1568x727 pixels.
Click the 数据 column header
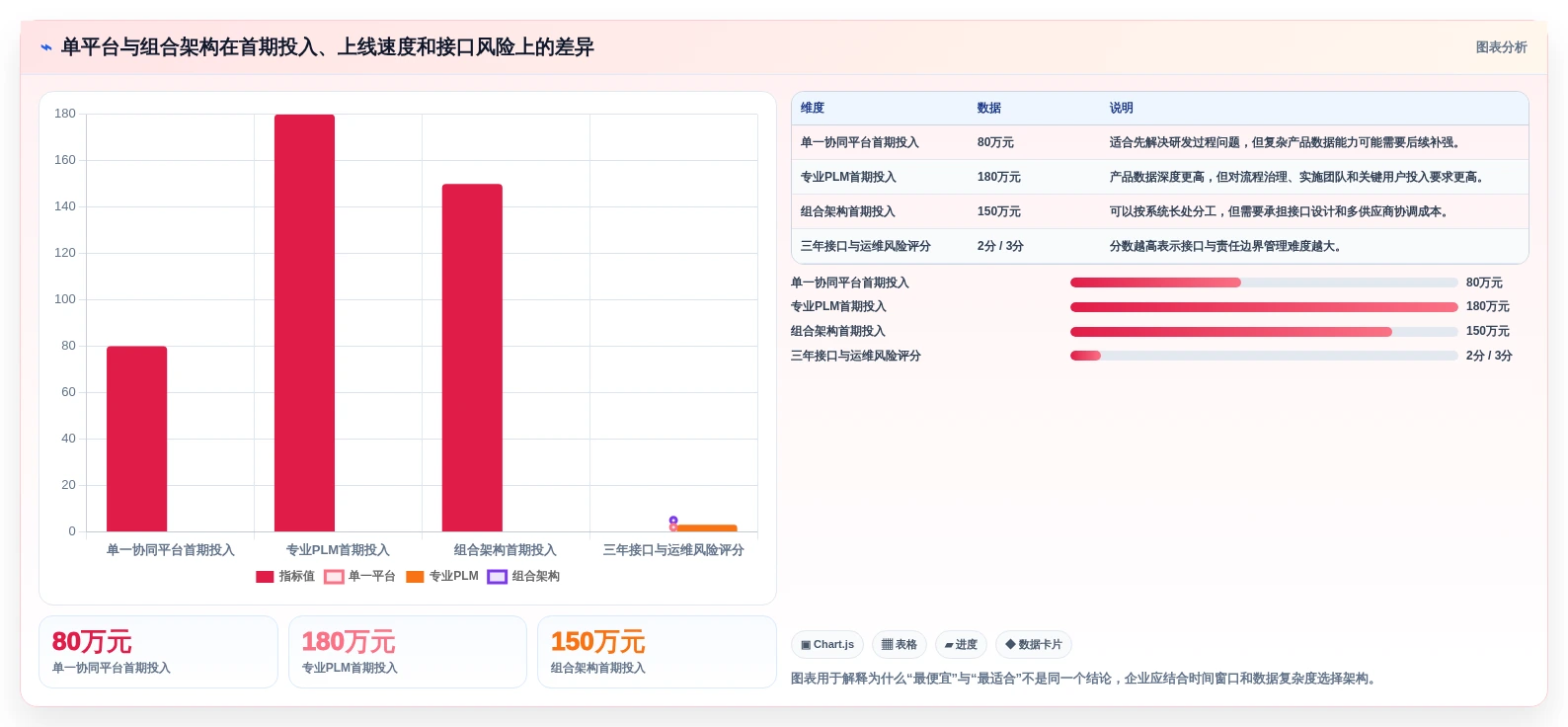989,109
